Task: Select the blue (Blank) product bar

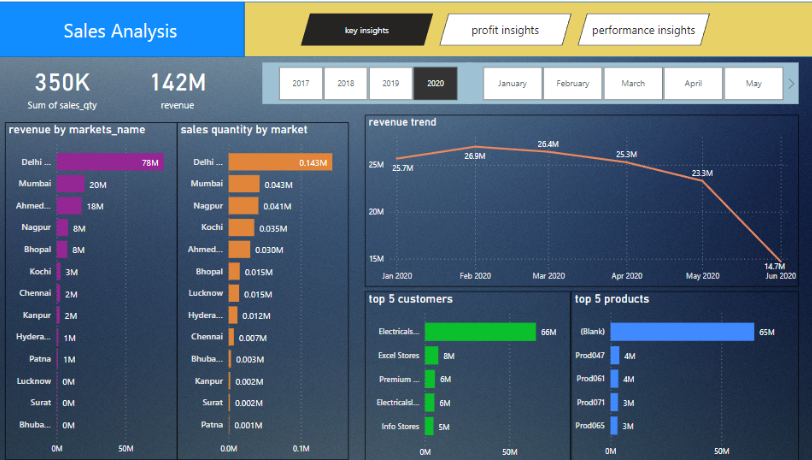Action: (x=681, y=332)
